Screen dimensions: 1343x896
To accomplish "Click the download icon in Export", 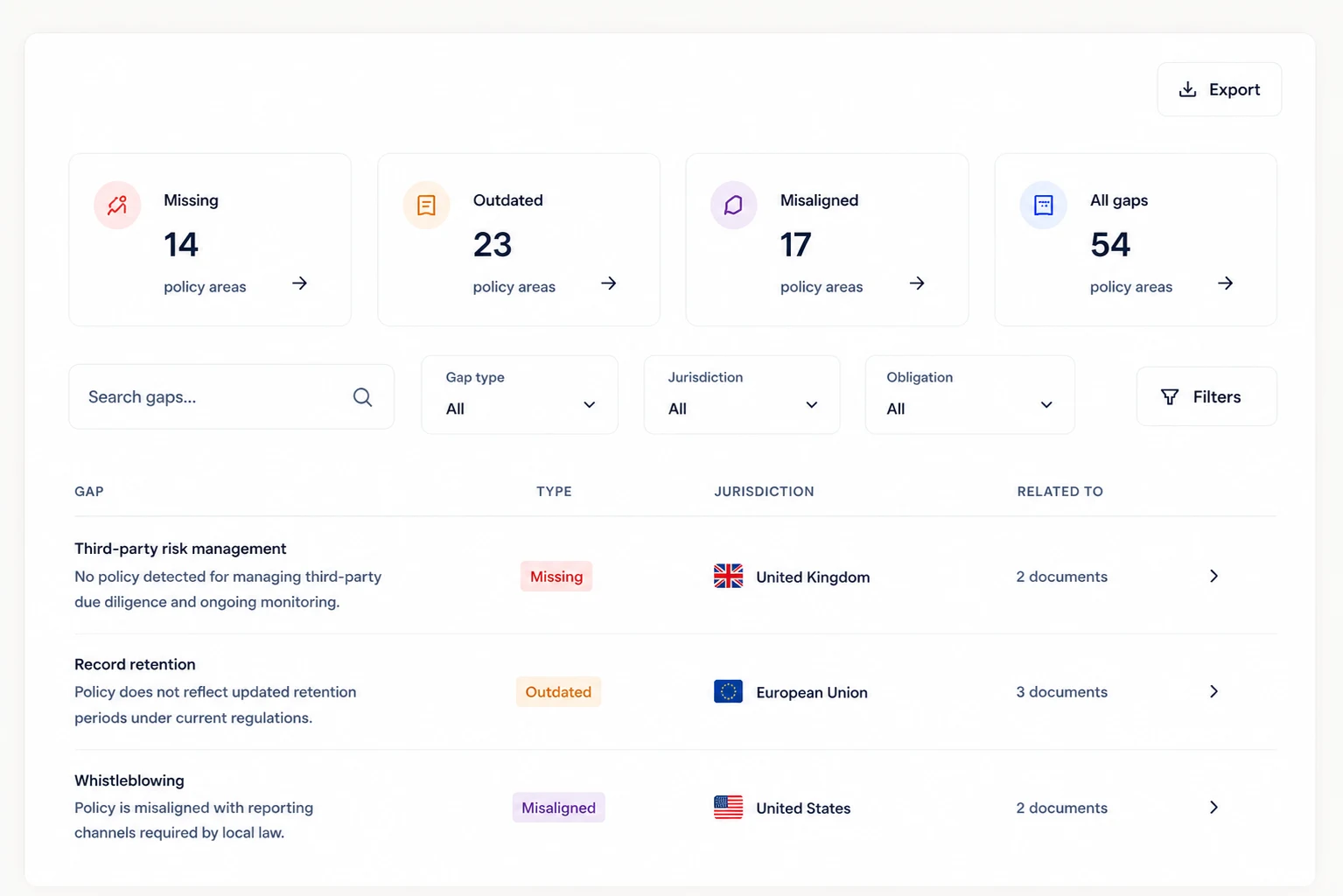I will [x=1187, y=89].
